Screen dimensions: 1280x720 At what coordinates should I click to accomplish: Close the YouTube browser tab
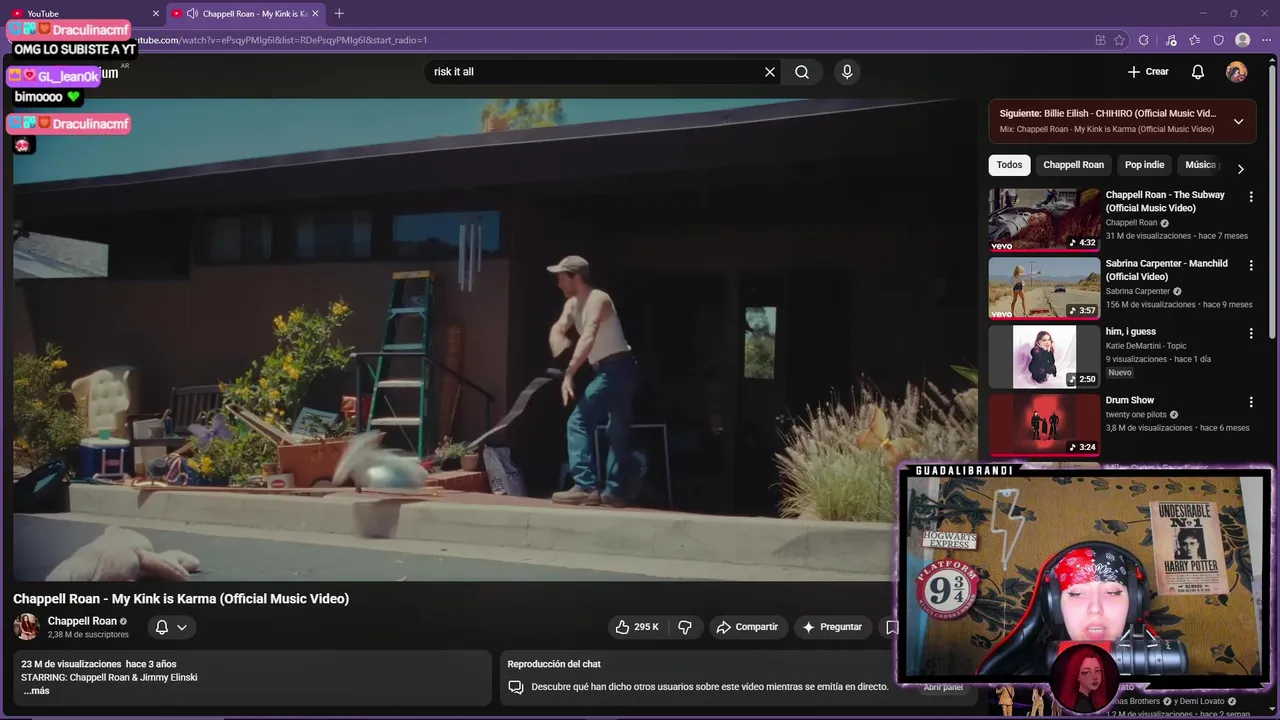156,13
